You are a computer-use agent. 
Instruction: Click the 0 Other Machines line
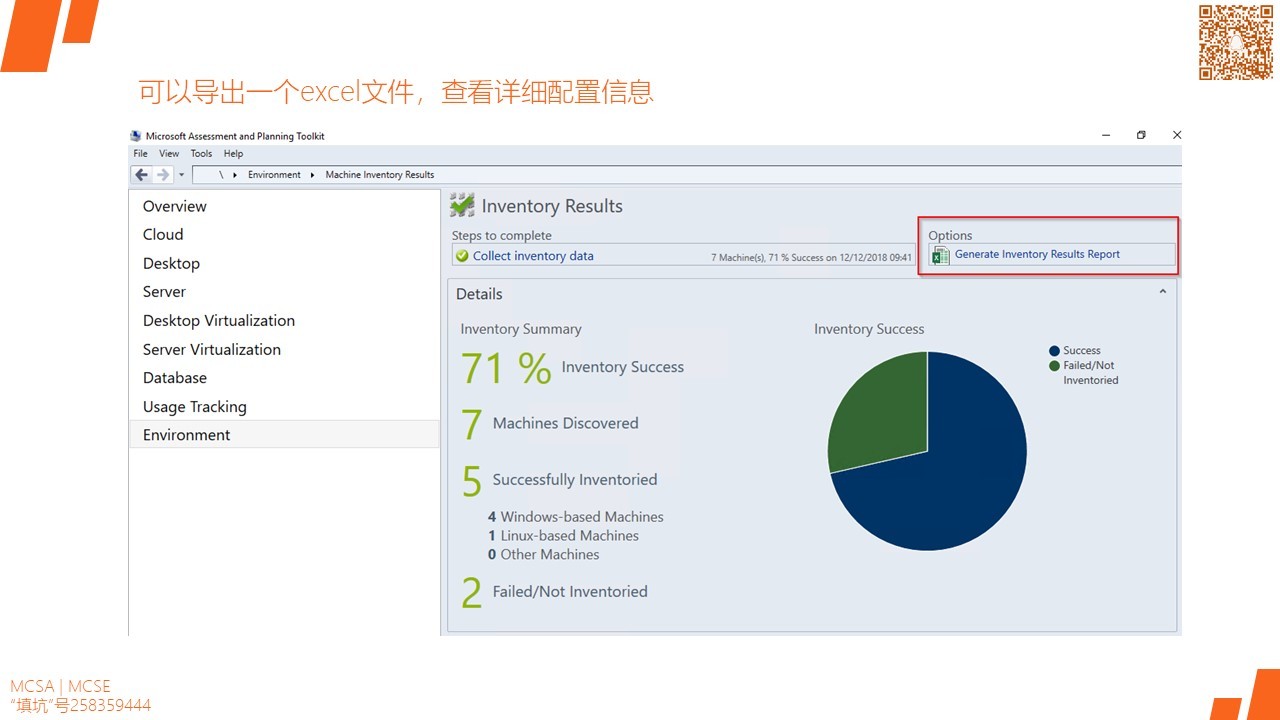[544, 555]
